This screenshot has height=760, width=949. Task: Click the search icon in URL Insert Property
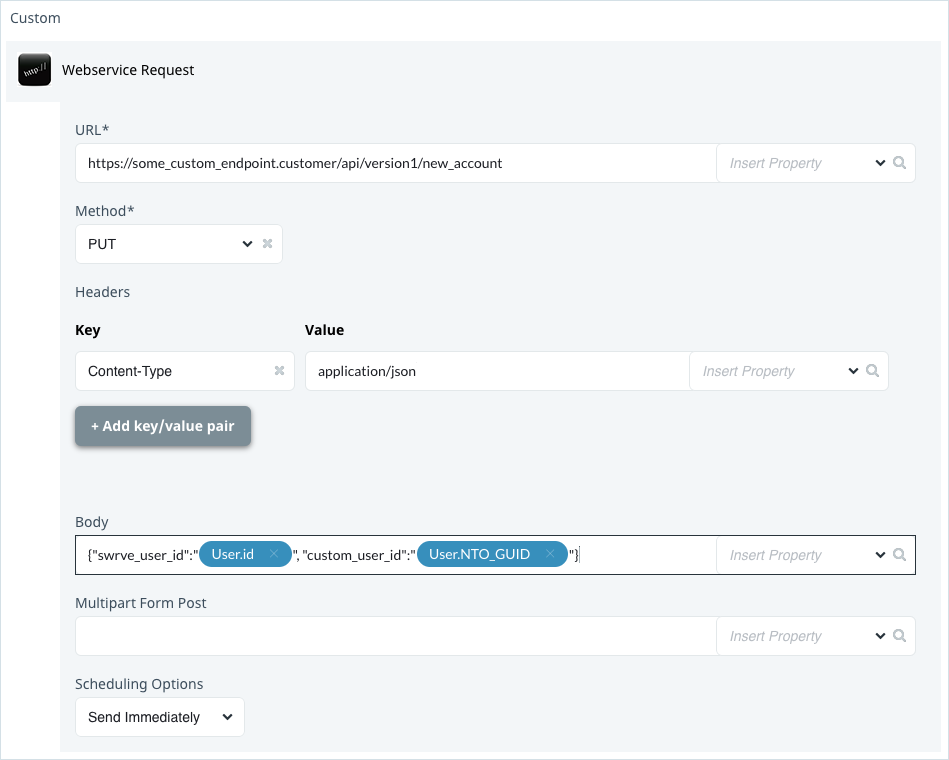tap(899, 163)
